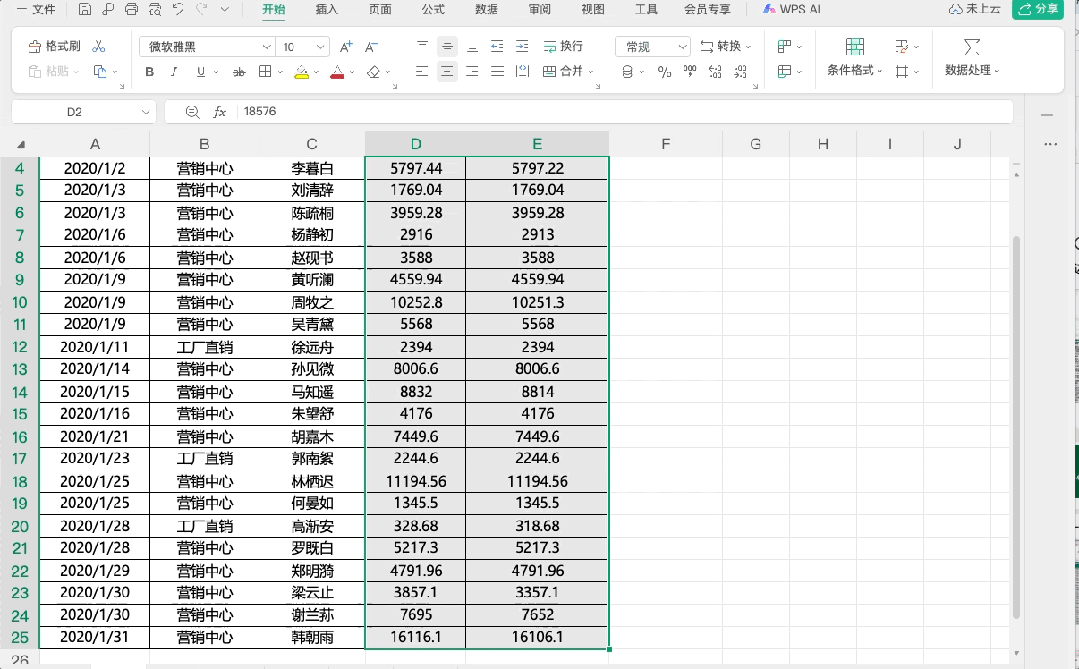Open the Convert (转换) dropdown
The height and width of the screenshot is (669, 1079).
tap(725, 46)
